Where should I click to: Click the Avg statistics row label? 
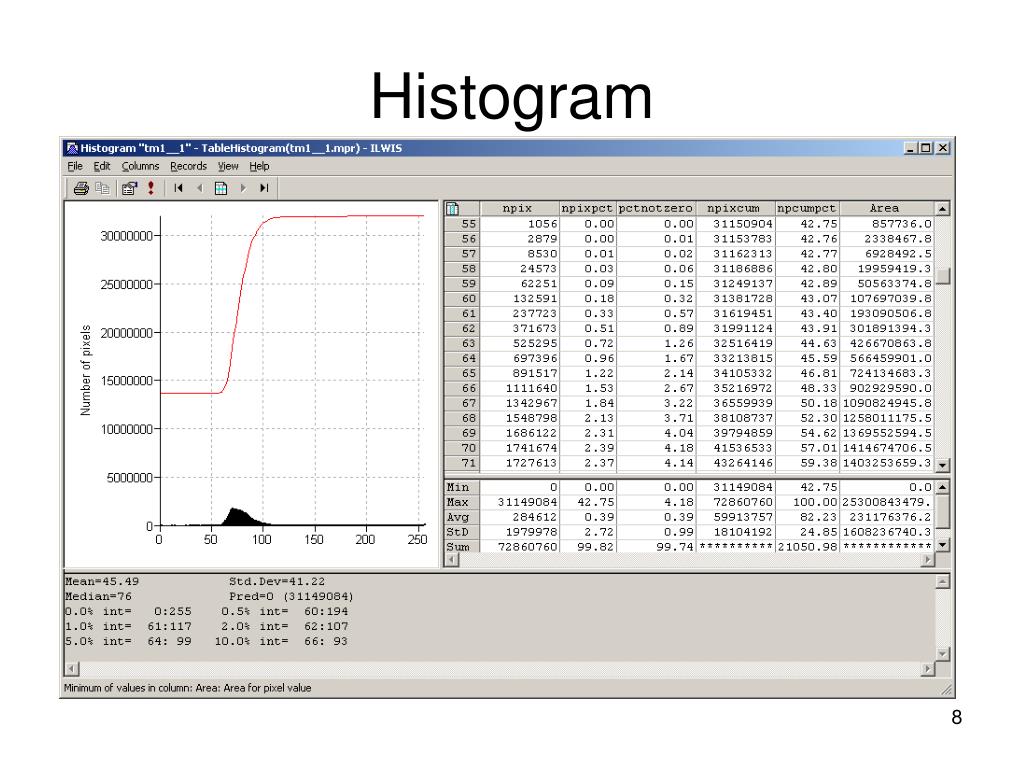point(462,517)
